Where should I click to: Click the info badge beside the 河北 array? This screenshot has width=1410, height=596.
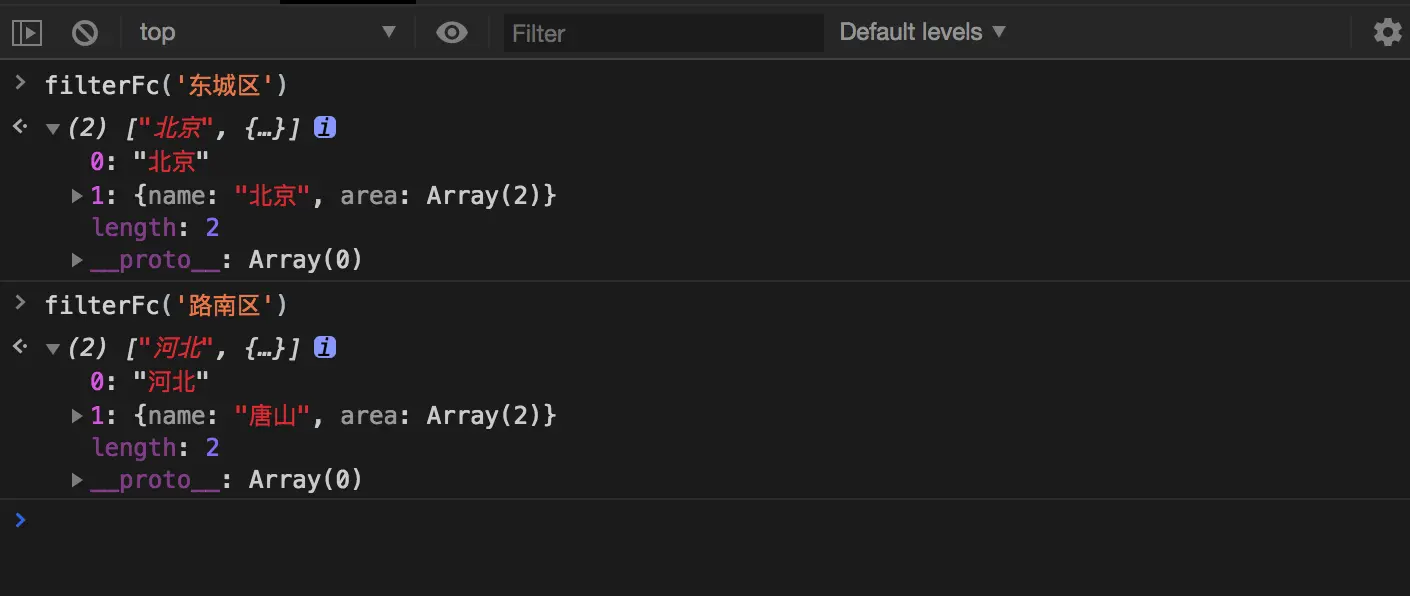point(324,347)
